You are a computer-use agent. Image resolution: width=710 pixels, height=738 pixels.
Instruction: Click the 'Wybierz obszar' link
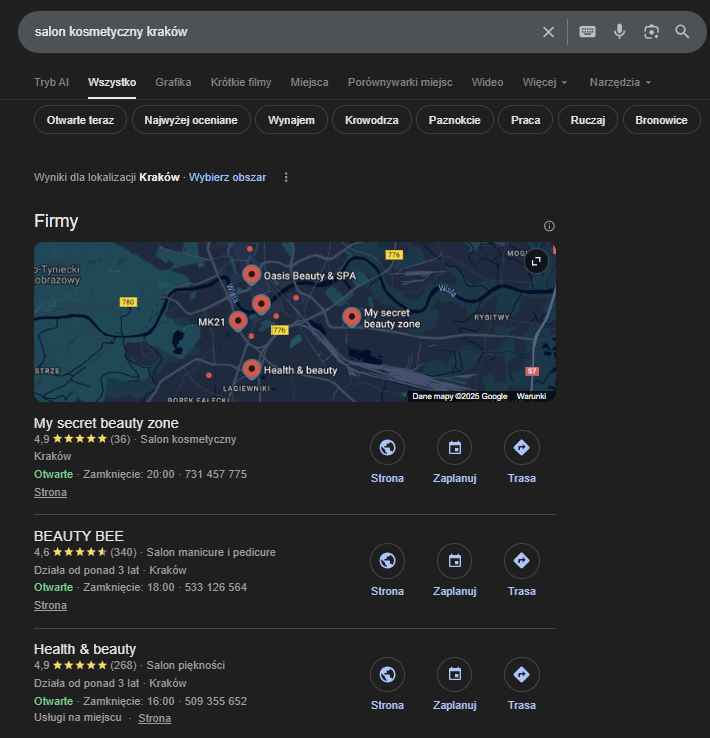click(227, 177)
